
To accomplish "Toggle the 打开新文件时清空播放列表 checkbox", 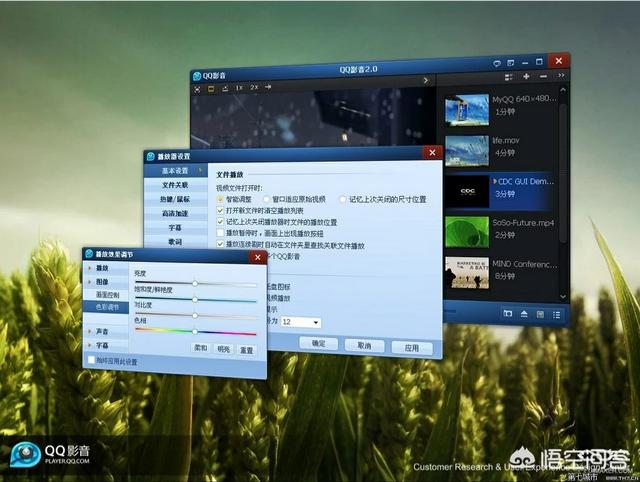I will click(220, 211).
